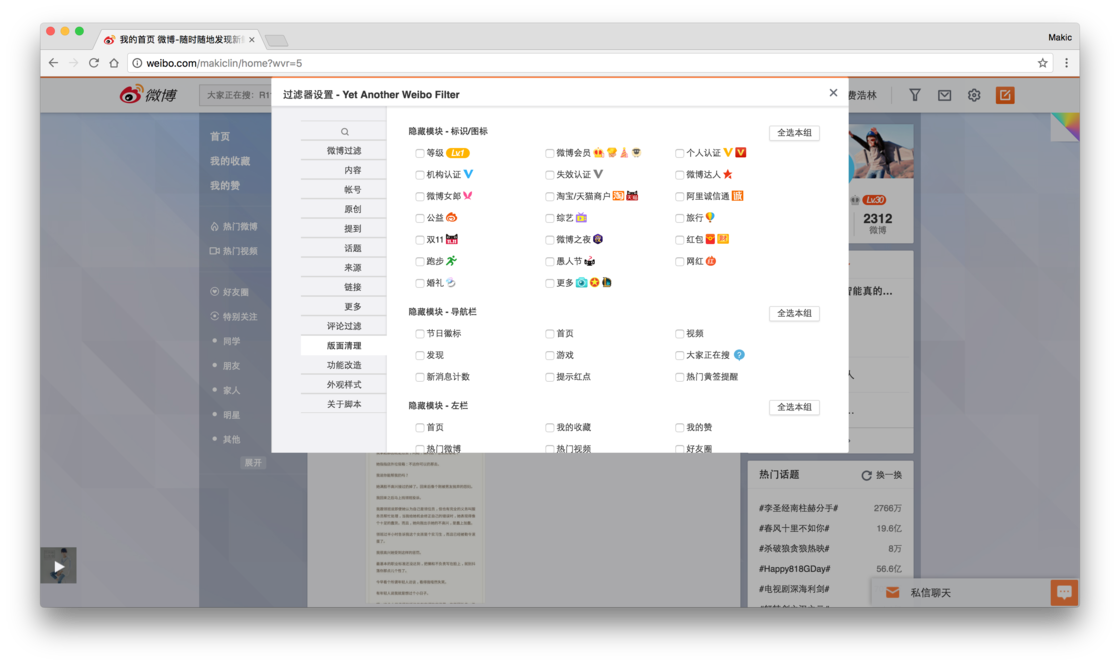Viewport: 1120px width, 665px height.
Task: Click the search magnifier in filter sidebar
Action: tap(345, 131)
